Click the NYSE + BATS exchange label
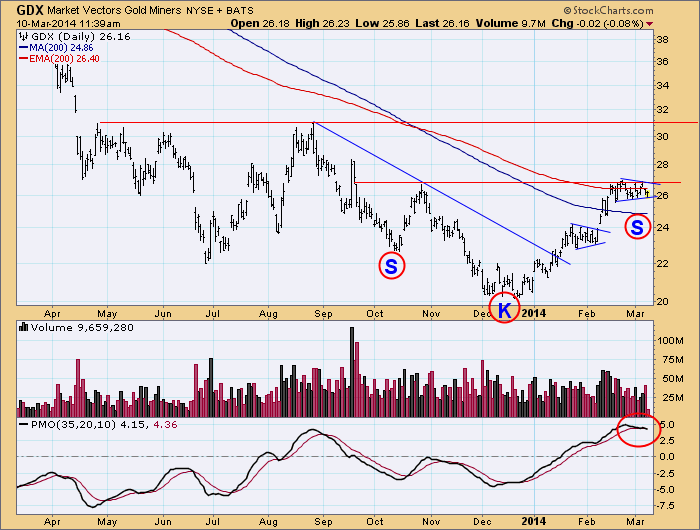700x530 pixels. pyautogui.click(x=219, y=10)
